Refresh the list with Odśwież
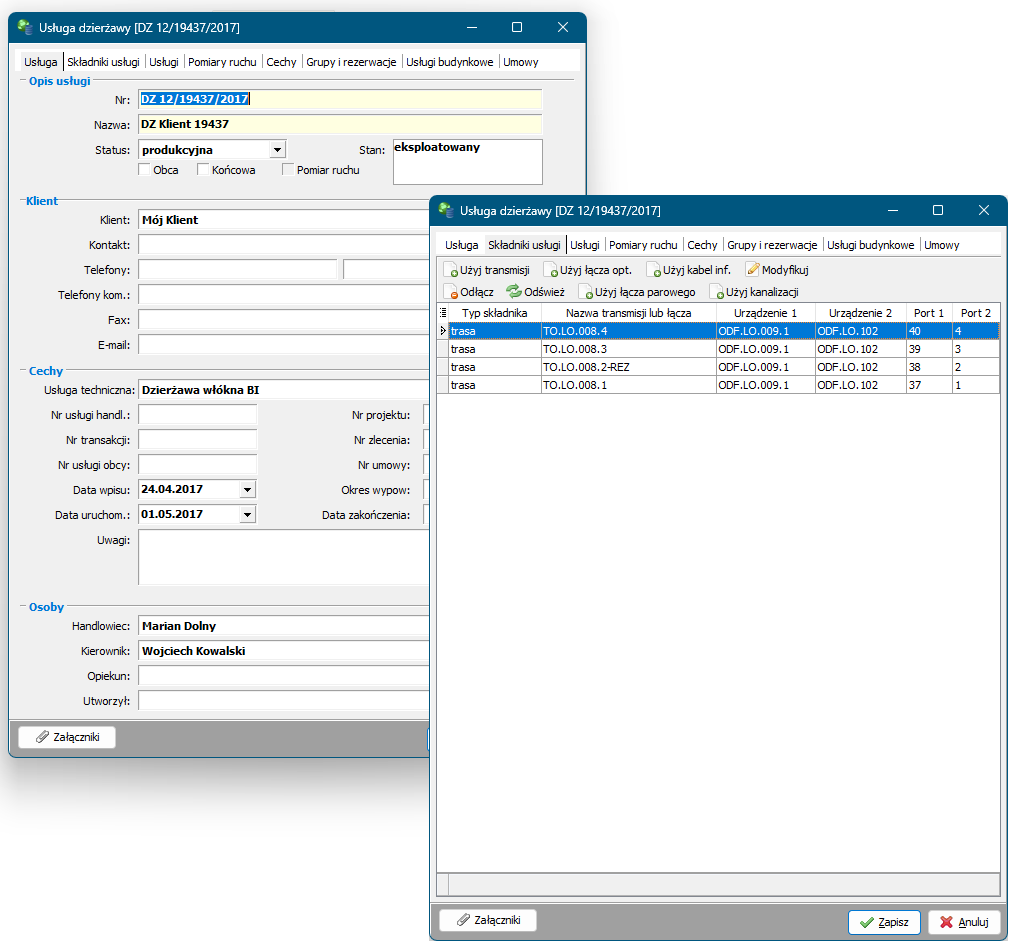The height and width of the screenshot is (952, 1020). 535,292
